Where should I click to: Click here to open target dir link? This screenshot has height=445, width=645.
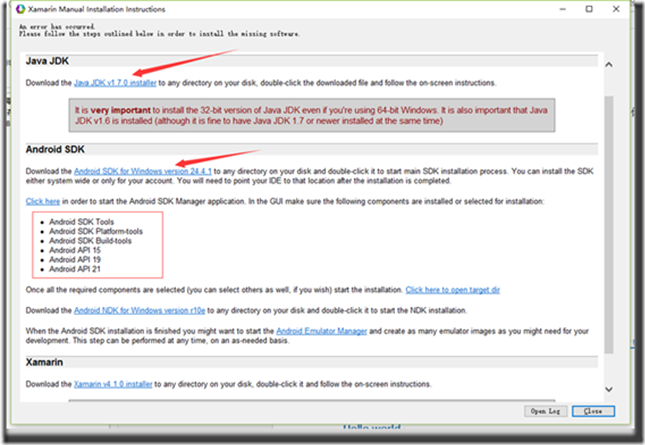[x=452, y=290]
